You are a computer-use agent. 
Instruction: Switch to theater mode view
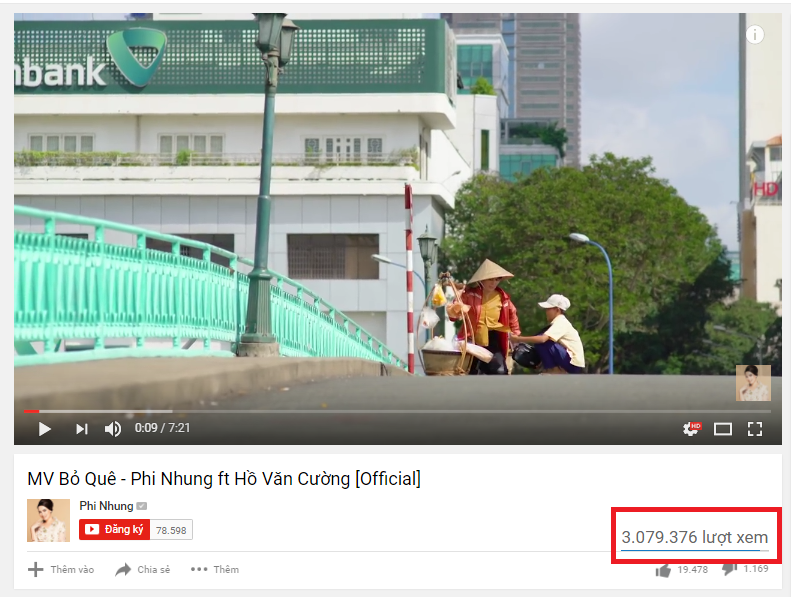click(722, 429)
